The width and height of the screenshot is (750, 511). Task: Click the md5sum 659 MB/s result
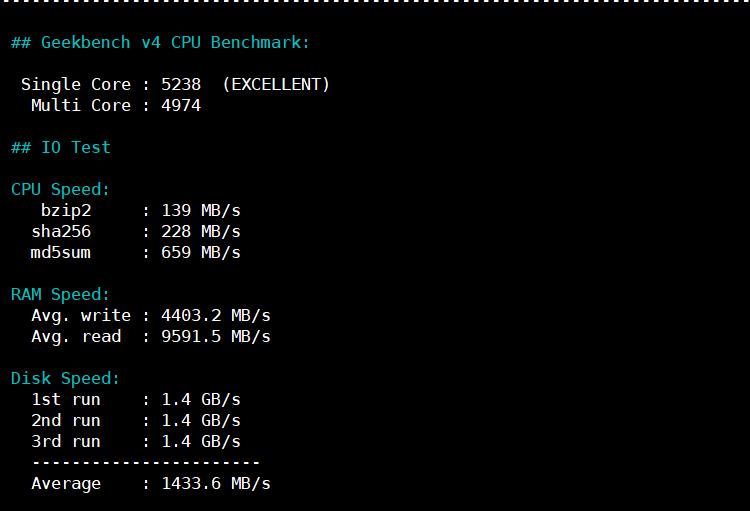pyautogui.click(x=201, y=252)
